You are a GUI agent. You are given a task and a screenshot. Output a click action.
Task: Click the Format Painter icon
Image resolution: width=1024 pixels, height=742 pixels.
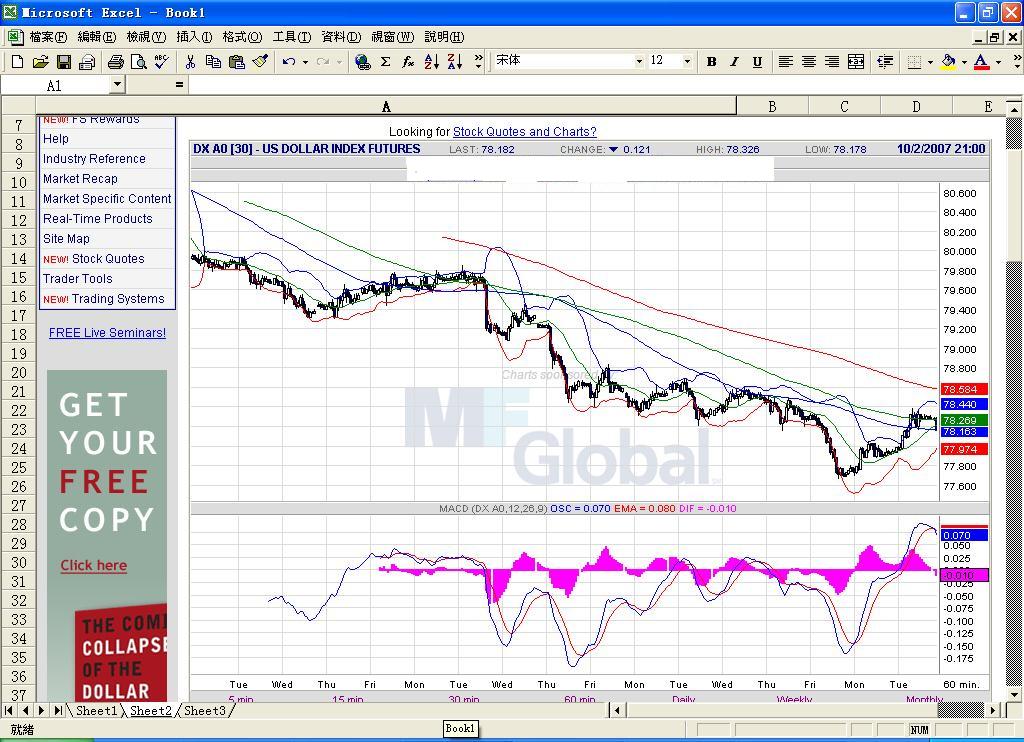260,61
